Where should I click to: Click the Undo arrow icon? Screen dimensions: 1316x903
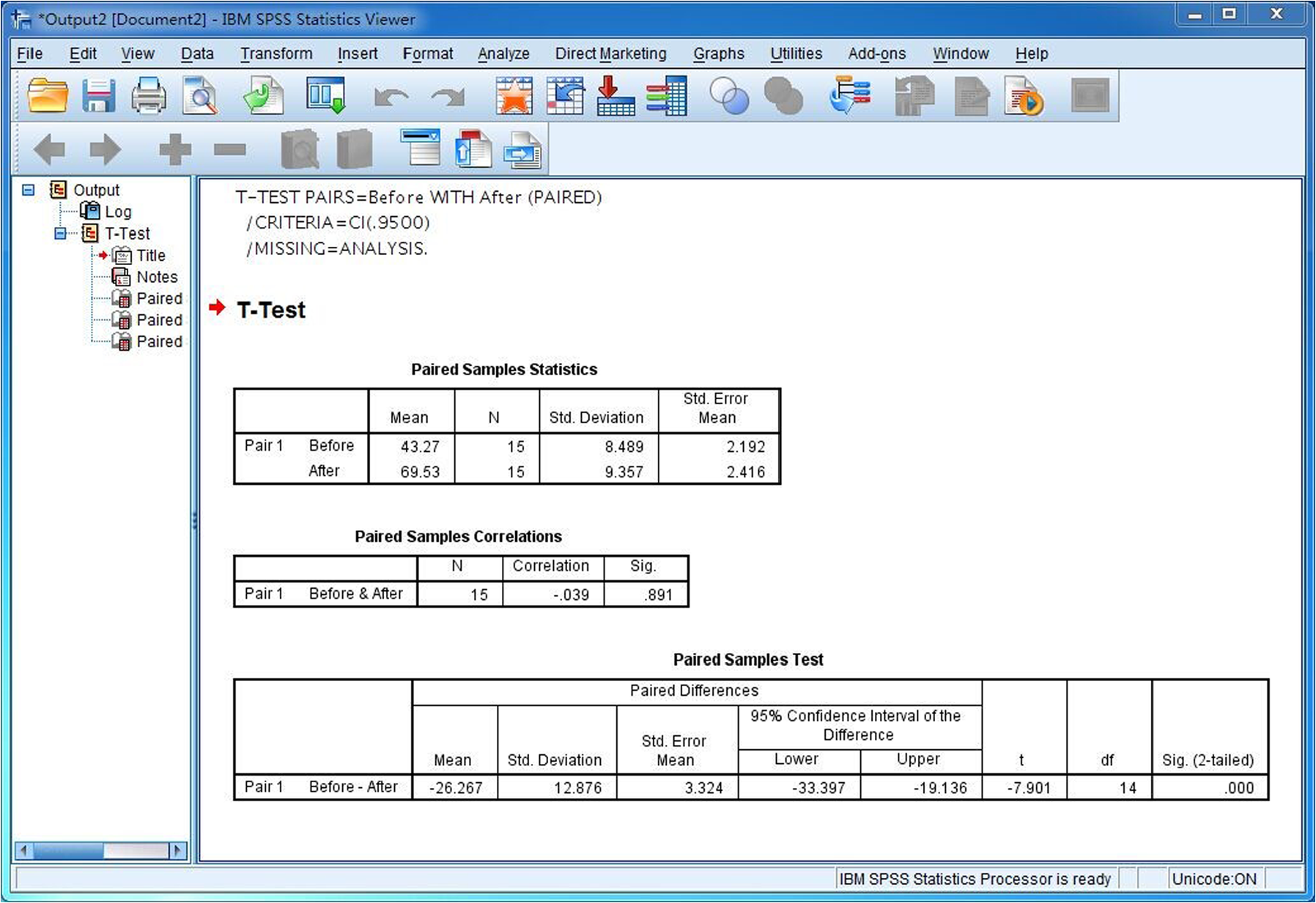point(391,97)
